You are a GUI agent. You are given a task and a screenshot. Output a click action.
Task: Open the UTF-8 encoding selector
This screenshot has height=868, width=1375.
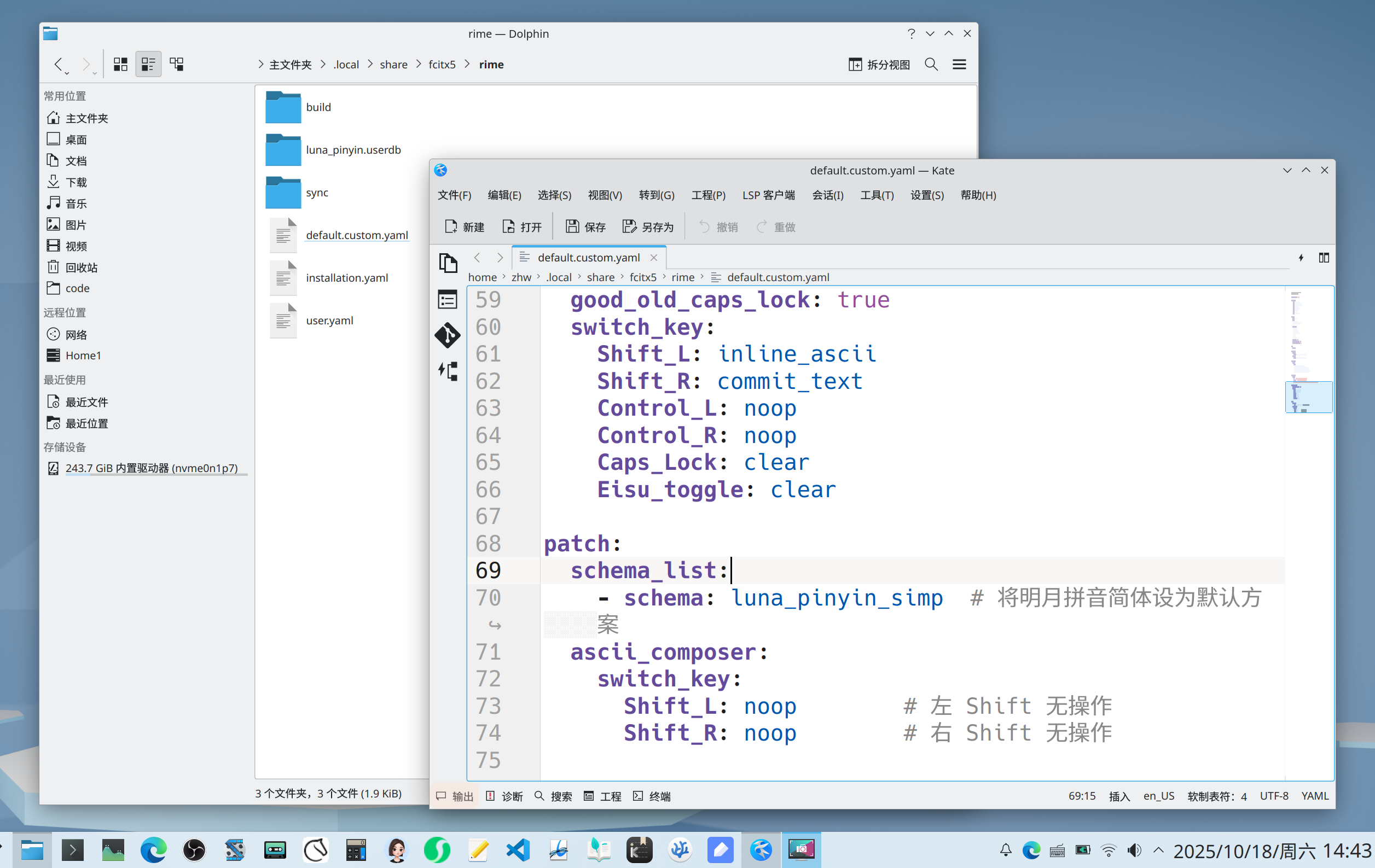pyautogui.click(x=1274, y=796)
